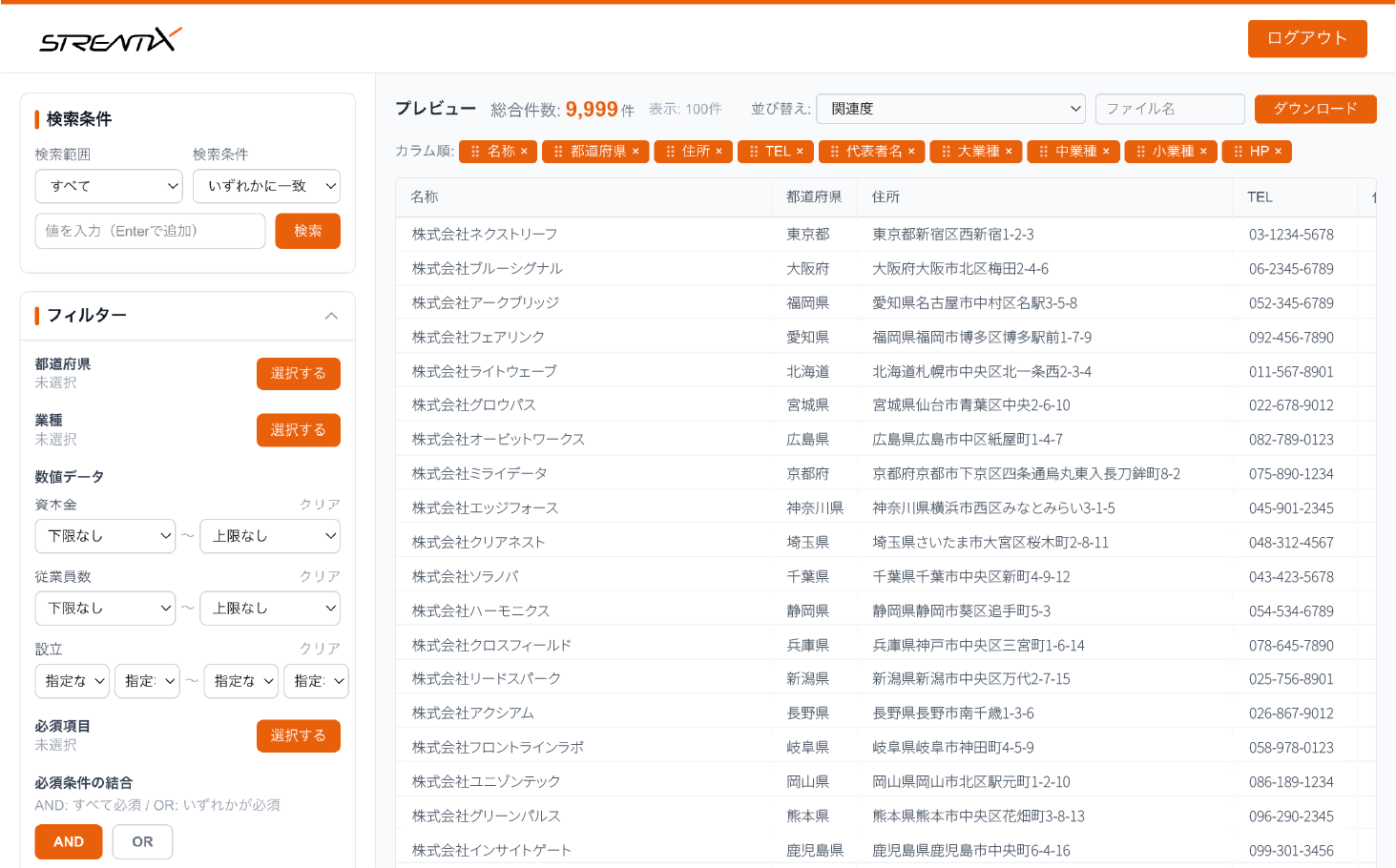Open the first 設立 start dropdown

tap(73, 681)
